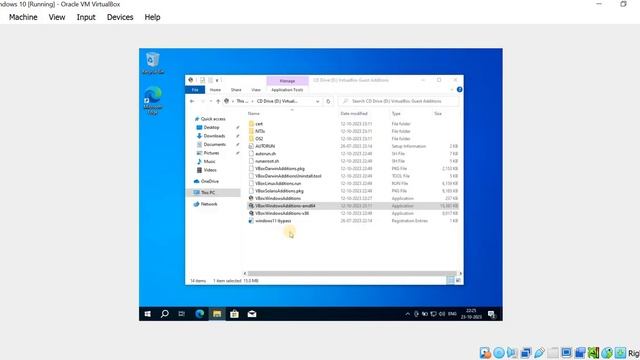Select This PC in the navigation pane

click(x=207, y=193)
